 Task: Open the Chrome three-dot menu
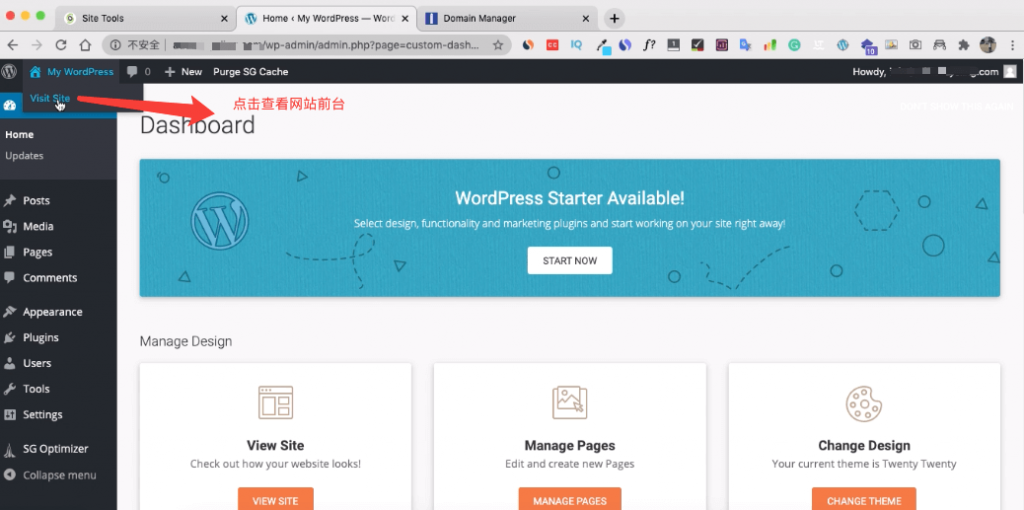click(1012, 45)
